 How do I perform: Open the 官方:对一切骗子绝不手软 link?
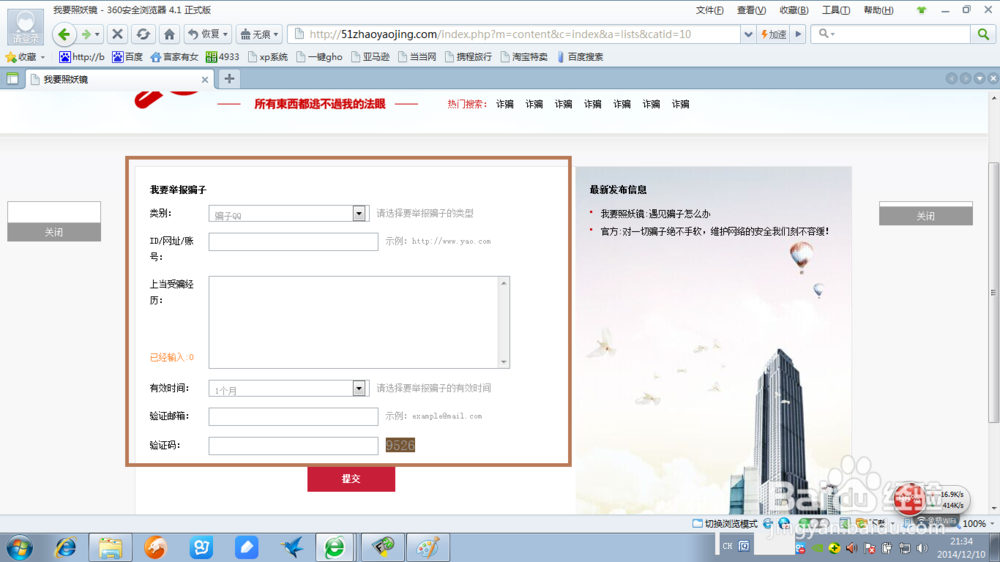click(x=714, y=232)
